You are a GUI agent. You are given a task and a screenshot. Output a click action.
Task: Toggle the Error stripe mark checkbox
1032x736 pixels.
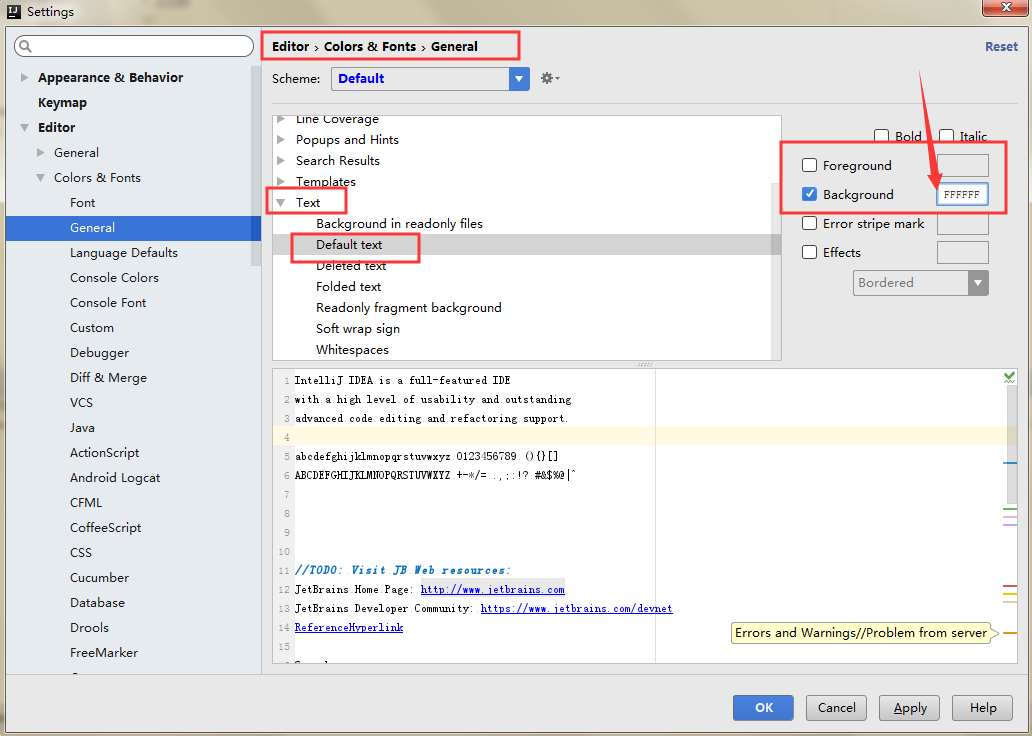pyautogui.click(x=810, y=223)
